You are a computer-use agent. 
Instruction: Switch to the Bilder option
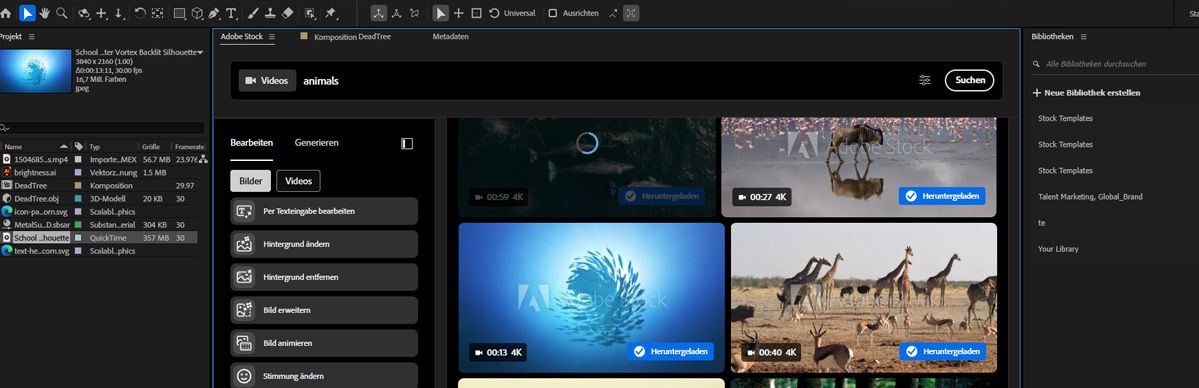click(251, 181)
